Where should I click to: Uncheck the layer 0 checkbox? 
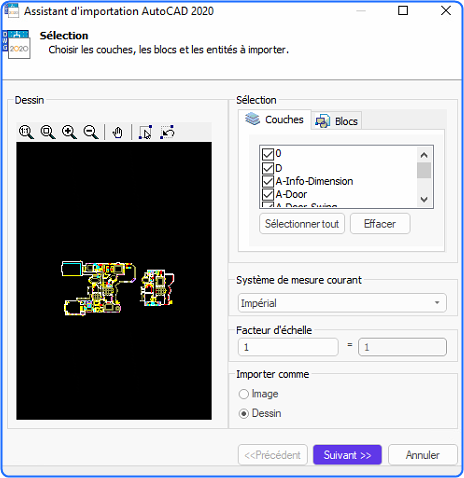click(268, 154)
